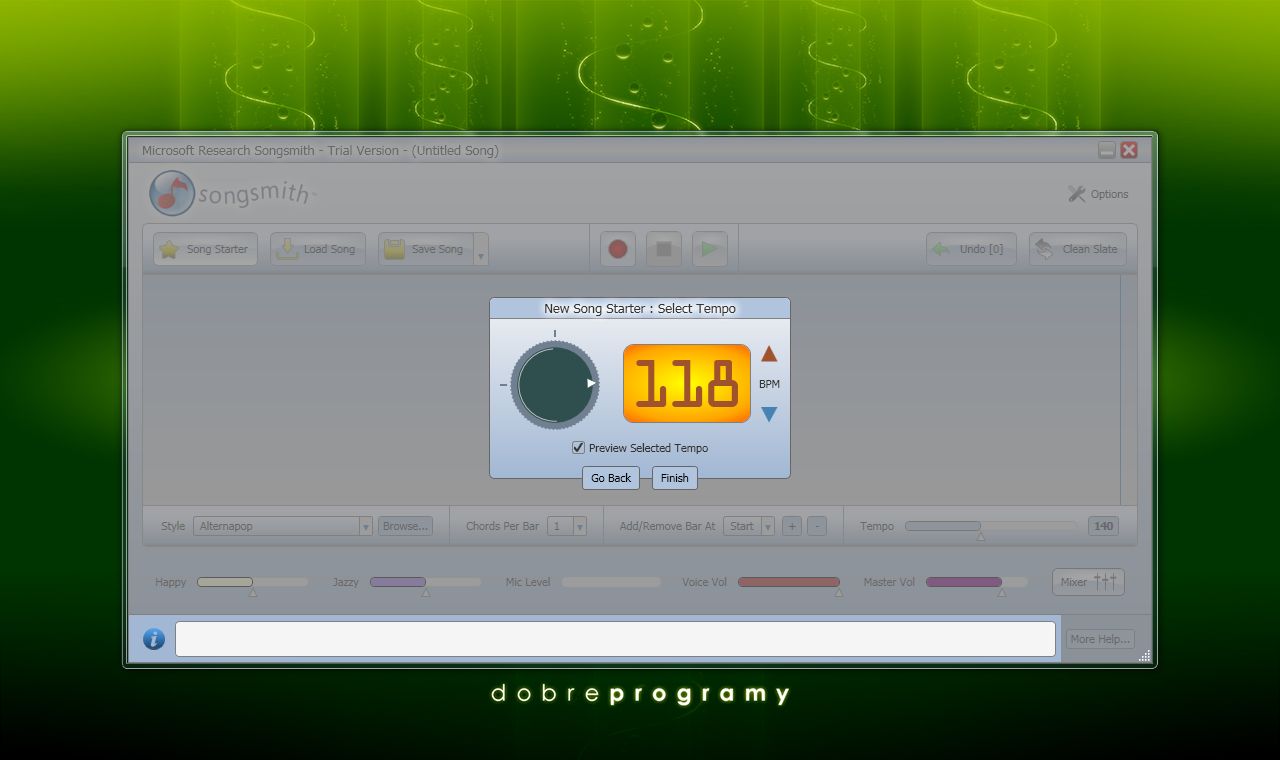Click the tempo dial knob
1280x760 pixels.
pos(555,384)
